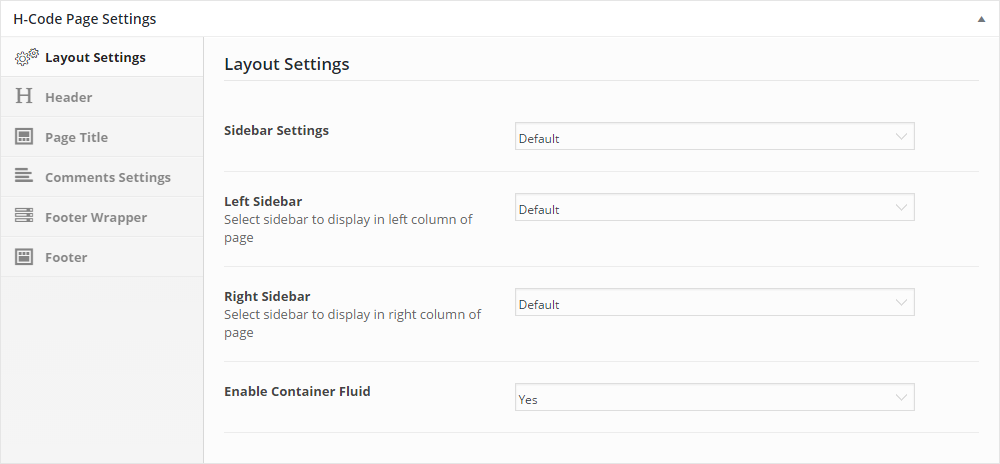Open the Enable Container Fluid dropdown

[x=714, y=398]
